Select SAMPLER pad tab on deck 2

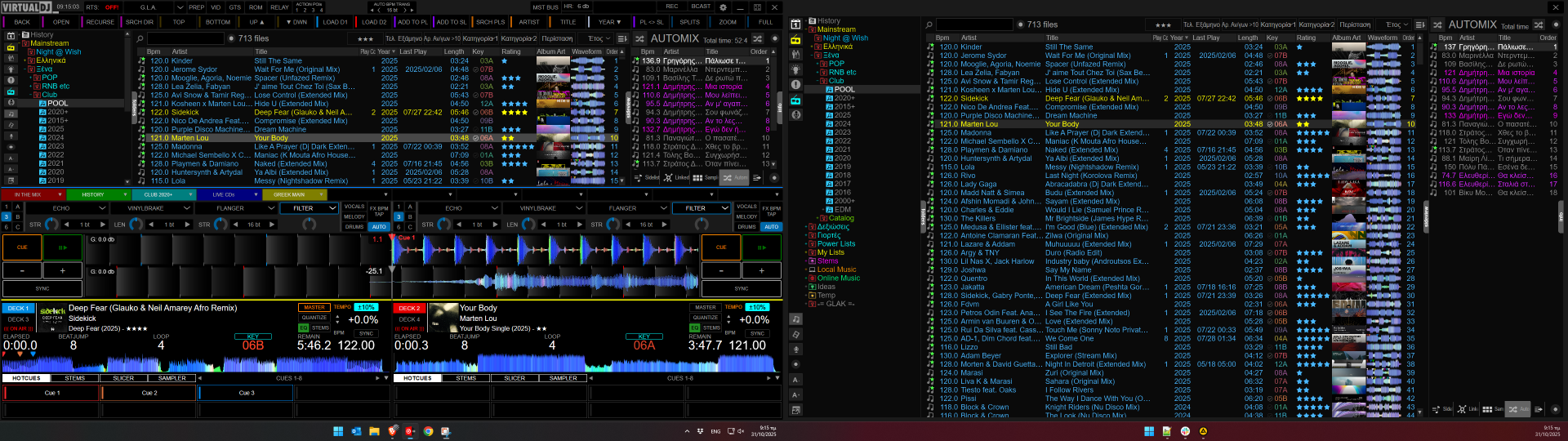(563, 378)
